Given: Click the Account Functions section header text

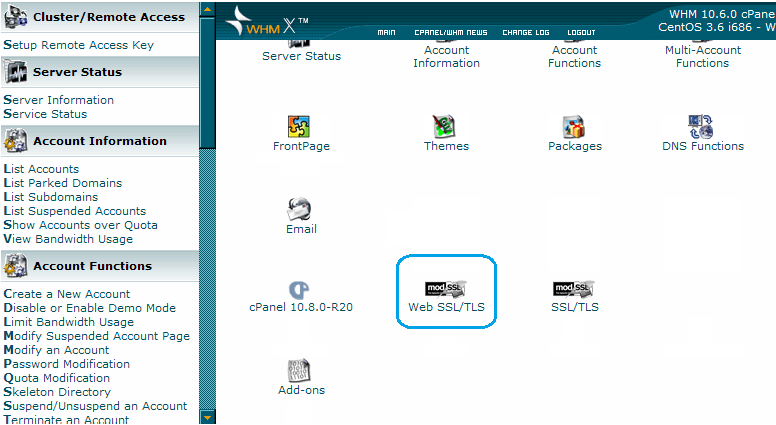Looking at the screenshot, I should tap(93, 266).
